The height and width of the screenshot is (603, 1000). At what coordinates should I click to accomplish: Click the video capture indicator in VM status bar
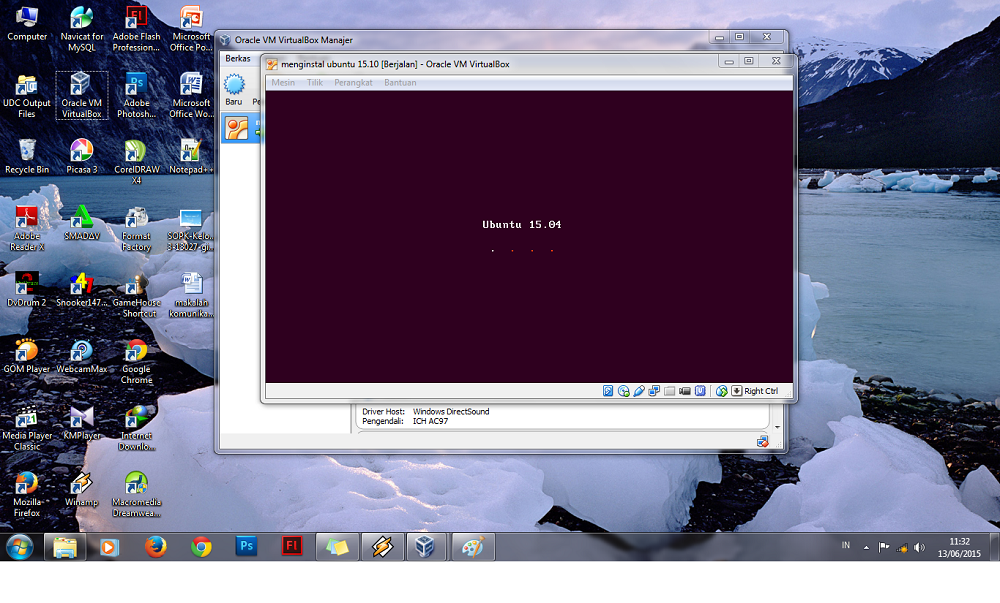[x=685, y=391]
